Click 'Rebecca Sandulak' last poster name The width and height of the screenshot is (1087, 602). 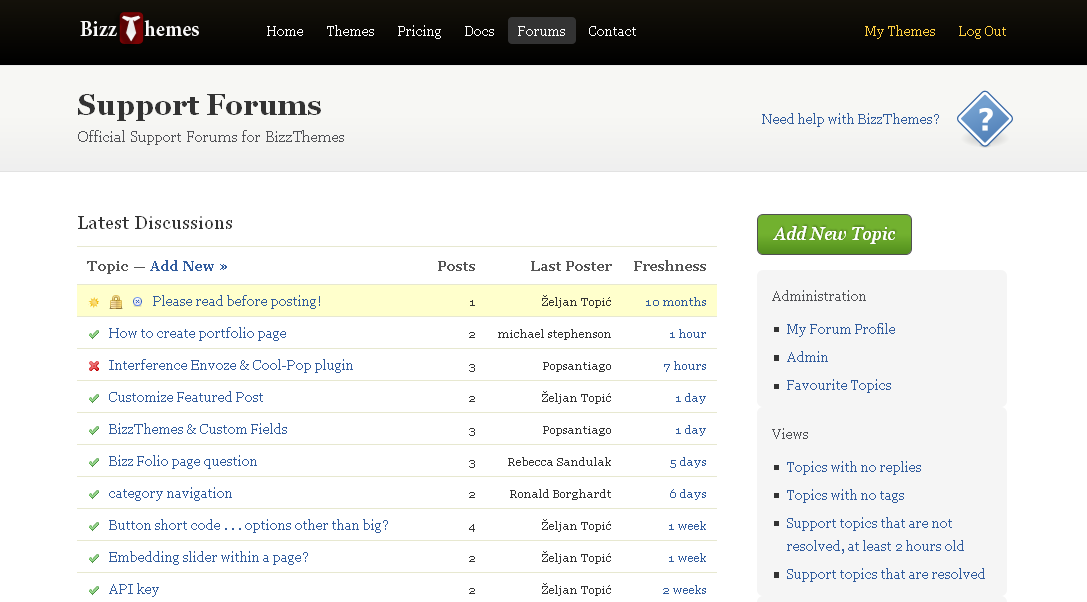(x=559, y=461)
